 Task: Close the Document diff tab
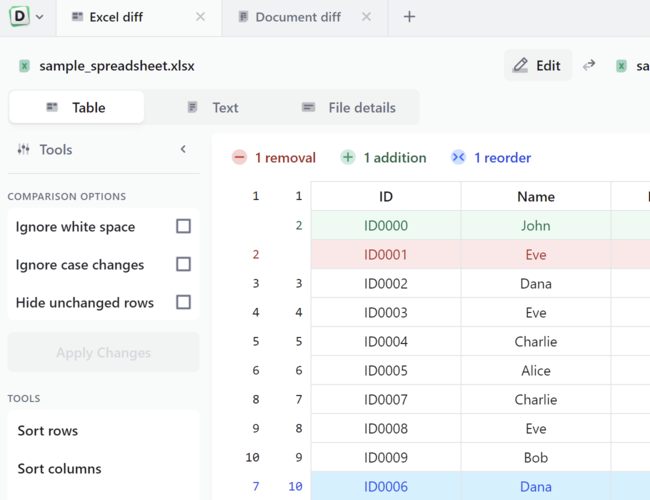(366, 17)
